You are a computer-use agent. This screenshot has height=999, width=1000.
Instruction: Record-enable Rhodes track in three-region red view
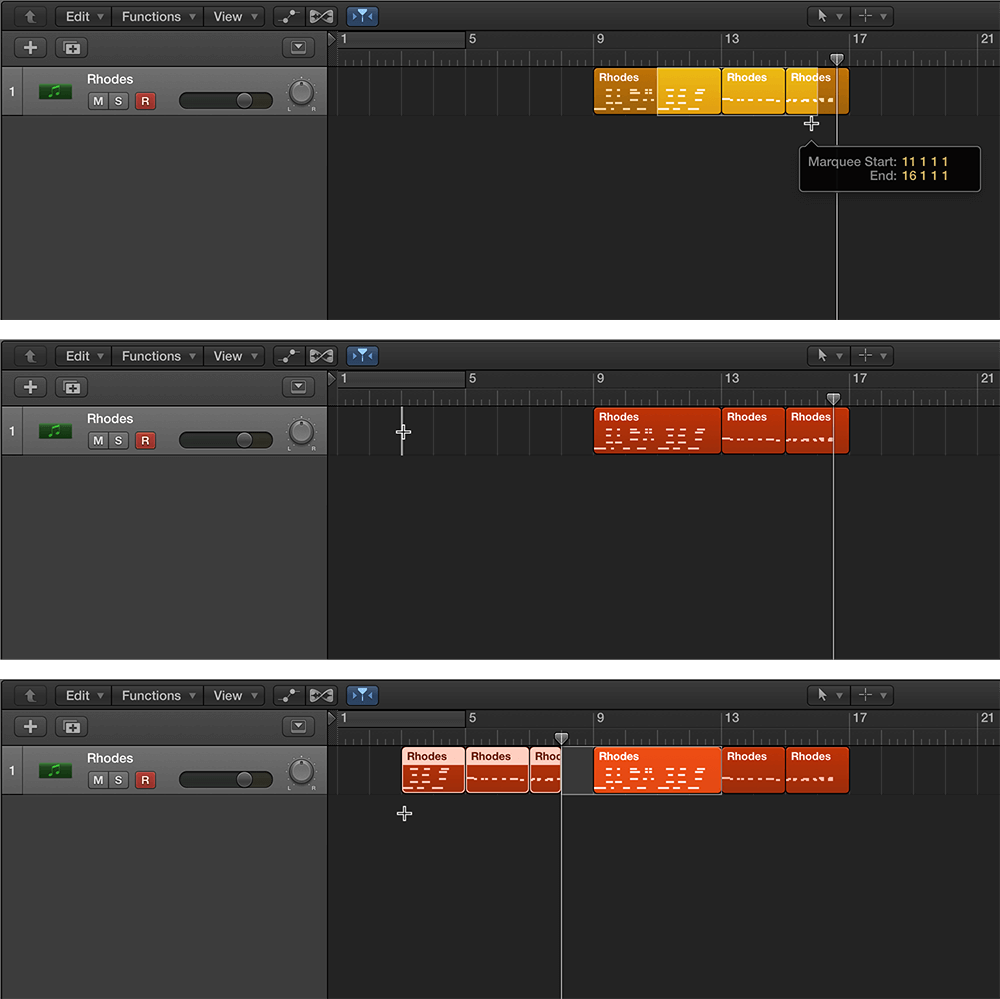[145, 440]
